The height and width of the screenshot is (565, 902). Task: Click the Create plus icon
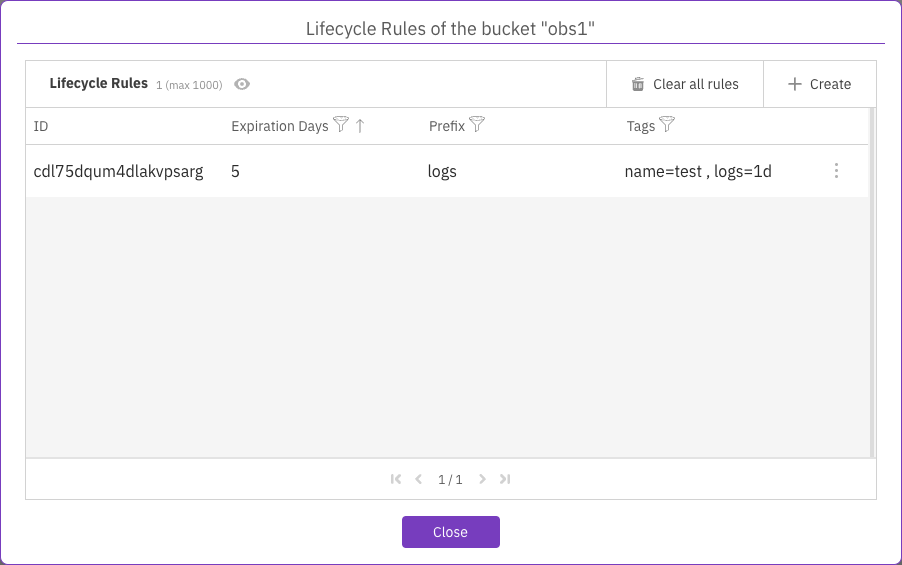[795, 84]
